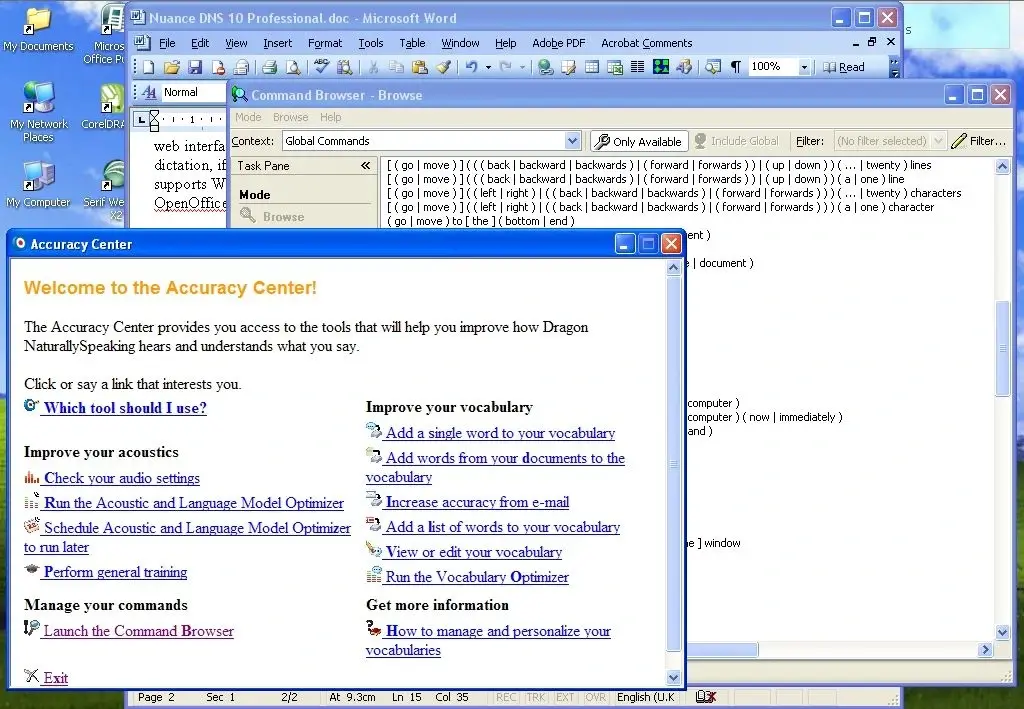1024x709 pixels.
Task: Open the disabled Filter selection dropdown
Action: (x=938, y=141)
